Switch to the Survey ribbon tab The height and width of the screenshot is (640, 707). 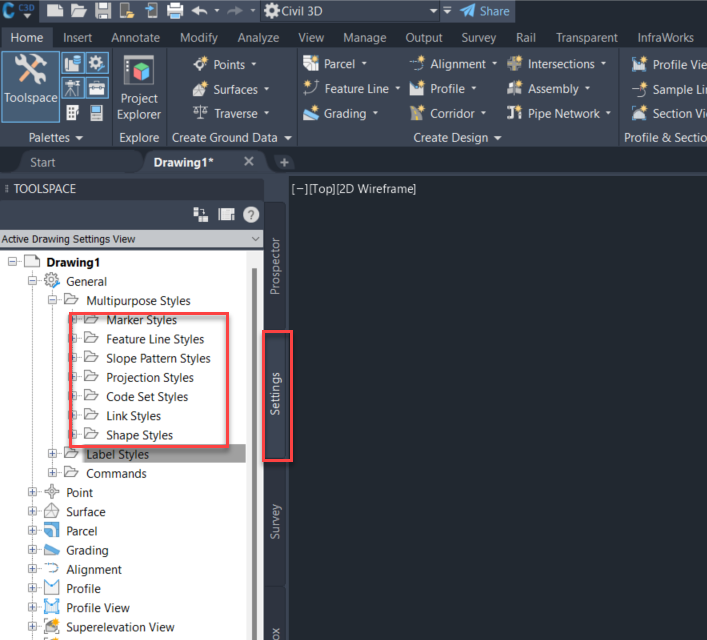[478, 37]
